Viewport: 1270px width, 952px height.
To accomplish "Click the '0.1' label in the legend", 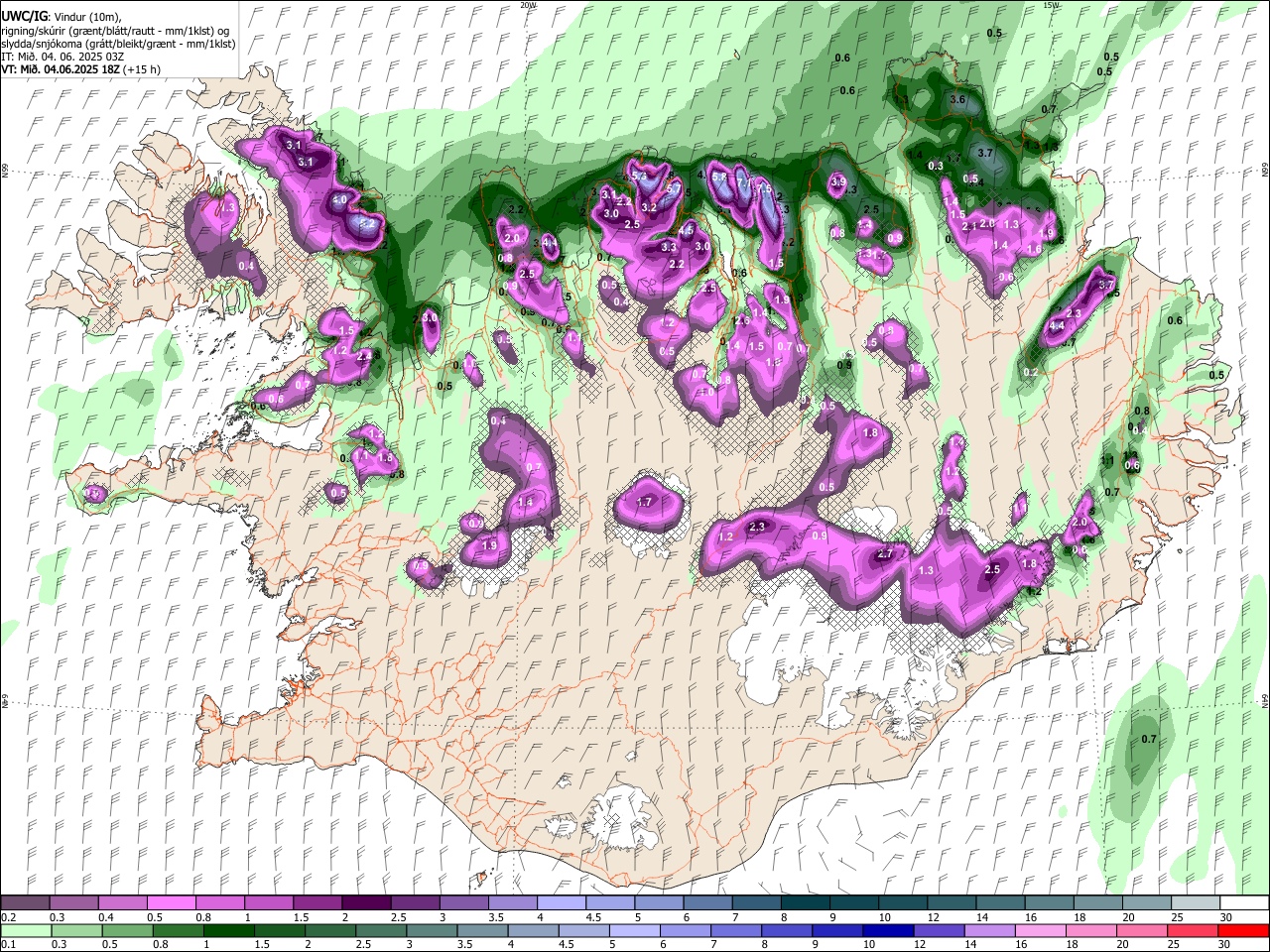I will pos(8,944).
